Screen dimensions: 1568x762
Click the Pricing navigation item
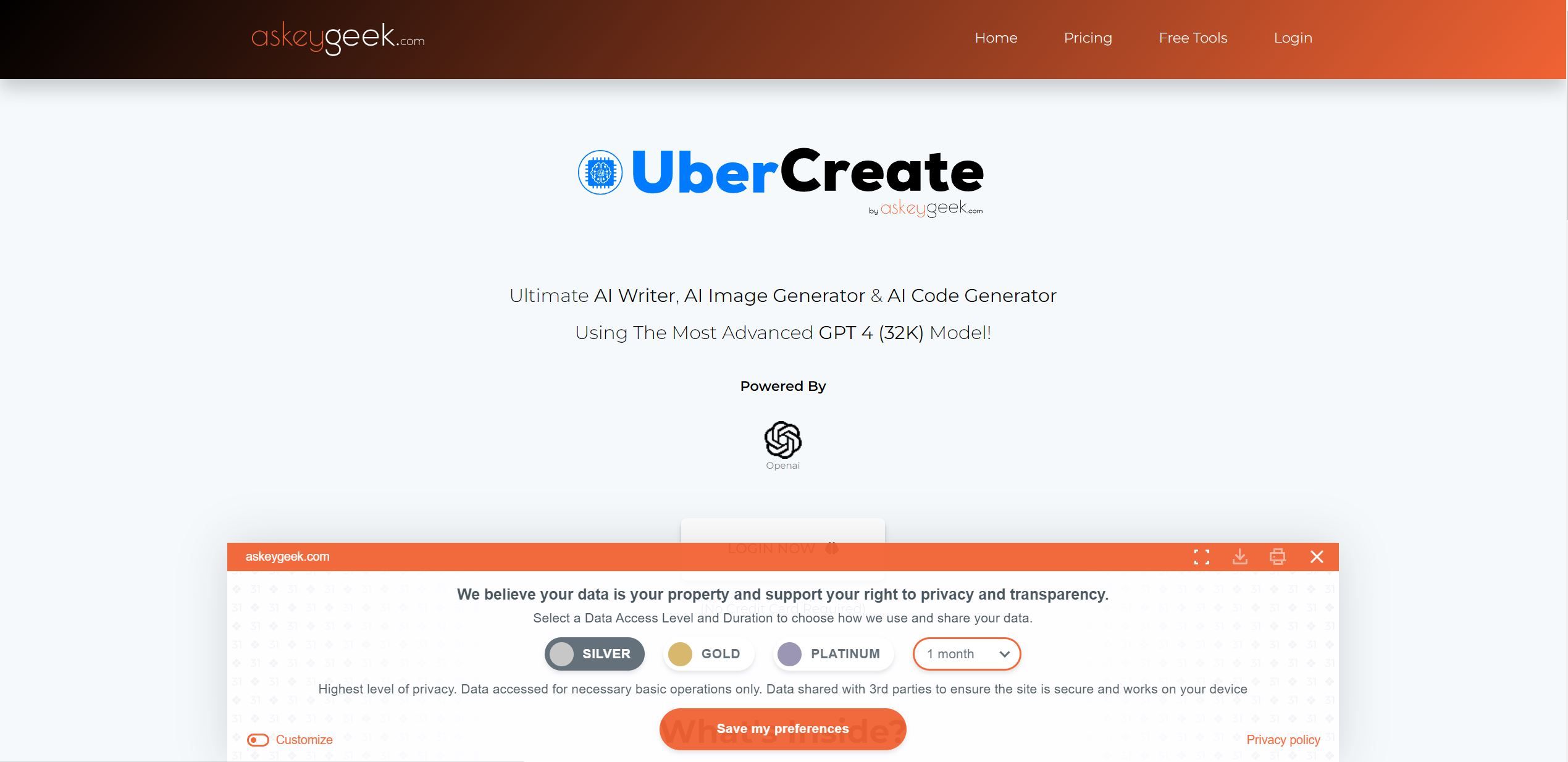[x=1088, y=37]
